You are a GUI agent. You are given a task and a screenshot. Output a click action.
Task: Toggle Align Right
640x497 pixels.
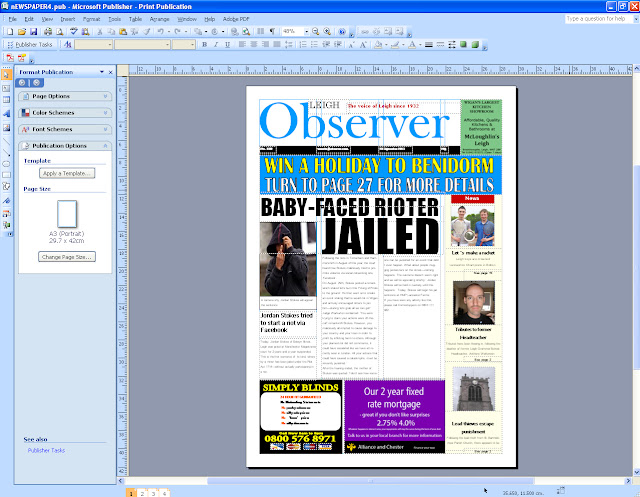[x=265, y=45]
